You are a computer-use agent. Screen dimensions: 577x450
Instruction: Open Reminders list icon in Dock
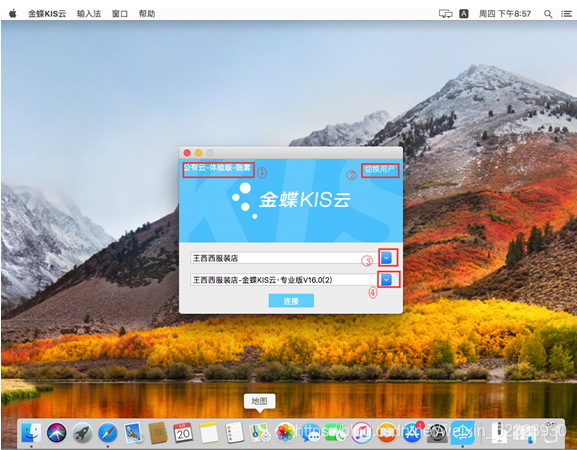234,432
